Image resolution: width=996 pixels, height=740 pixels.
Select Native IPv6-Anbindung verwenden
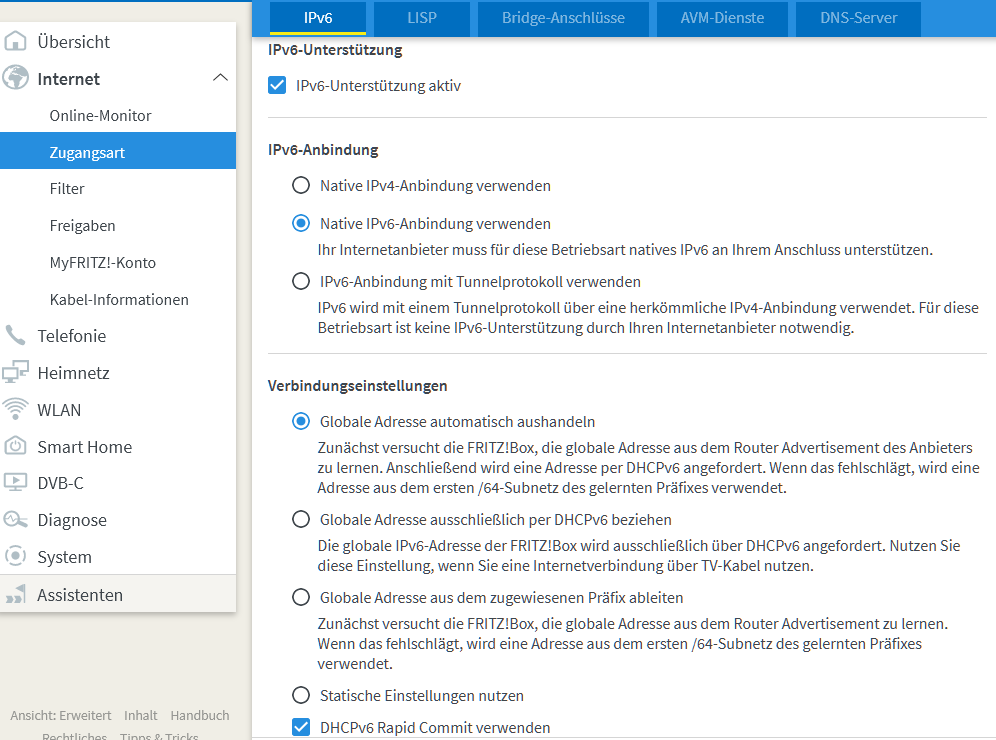coord(300,224)
